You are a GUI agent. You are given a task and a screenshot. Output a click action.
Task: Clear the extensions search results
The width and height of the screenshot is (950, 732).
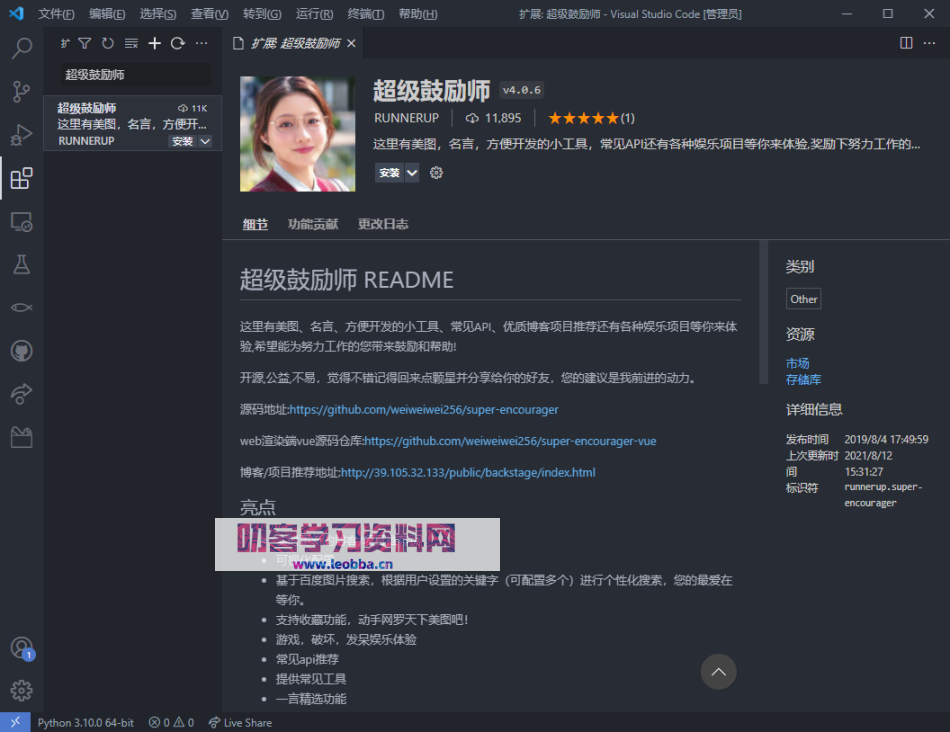pos(131,43)
